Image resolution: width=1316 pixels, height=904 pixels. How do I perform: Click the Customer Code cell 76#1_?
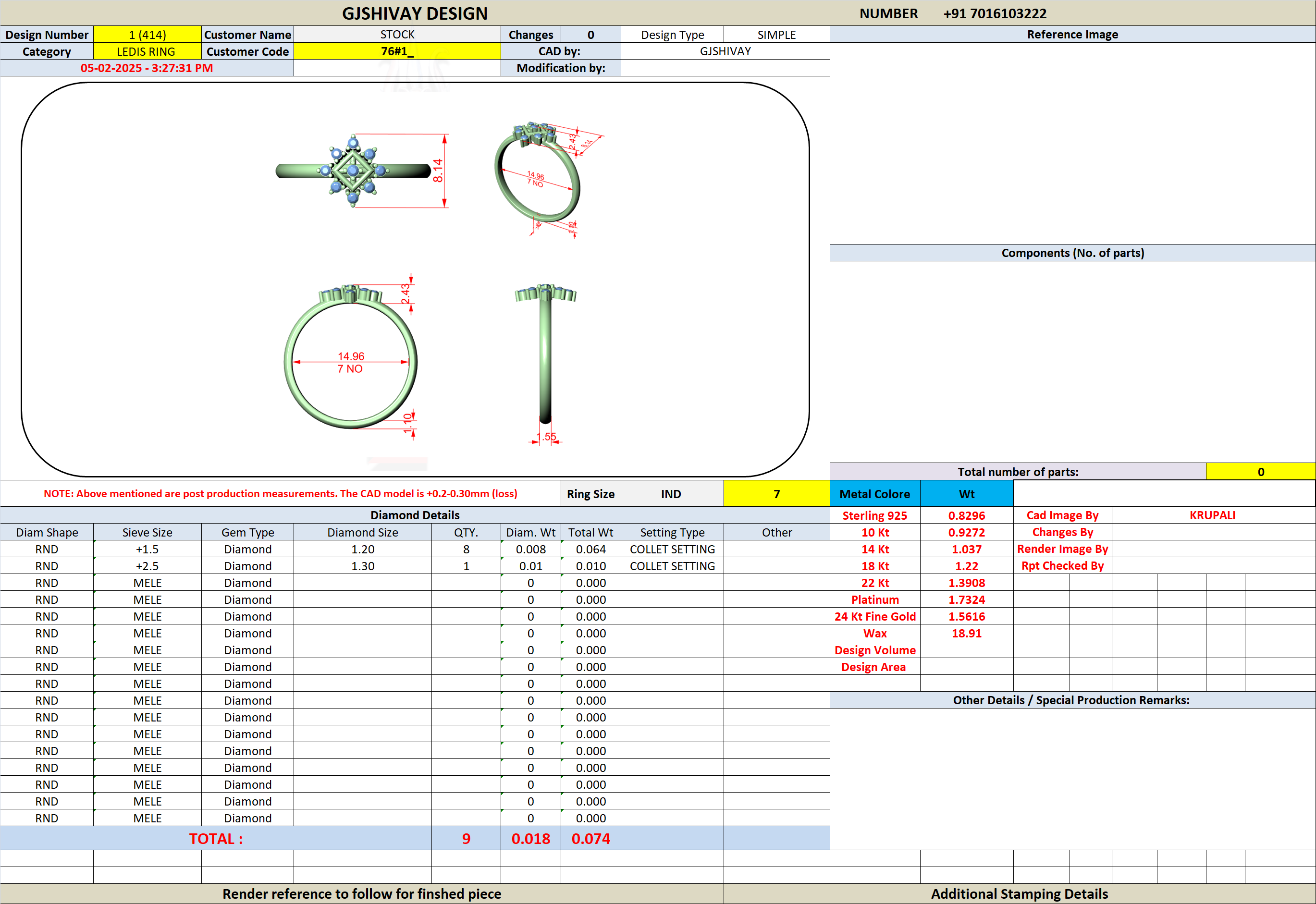coord(397,51)
